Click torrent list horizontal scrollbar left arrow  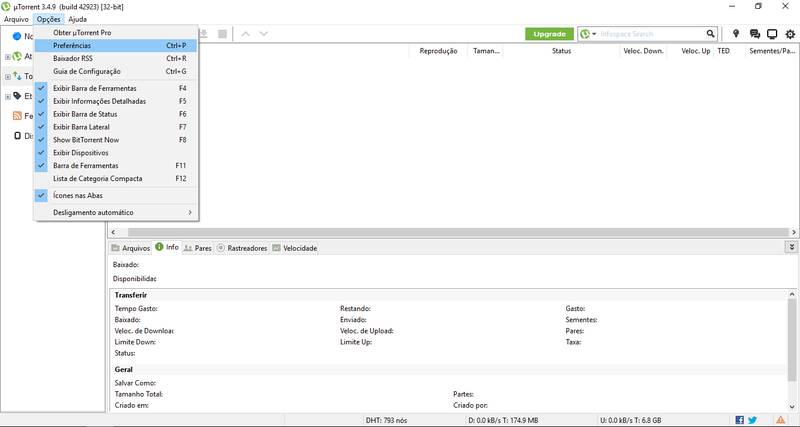[x=113, y=232]
